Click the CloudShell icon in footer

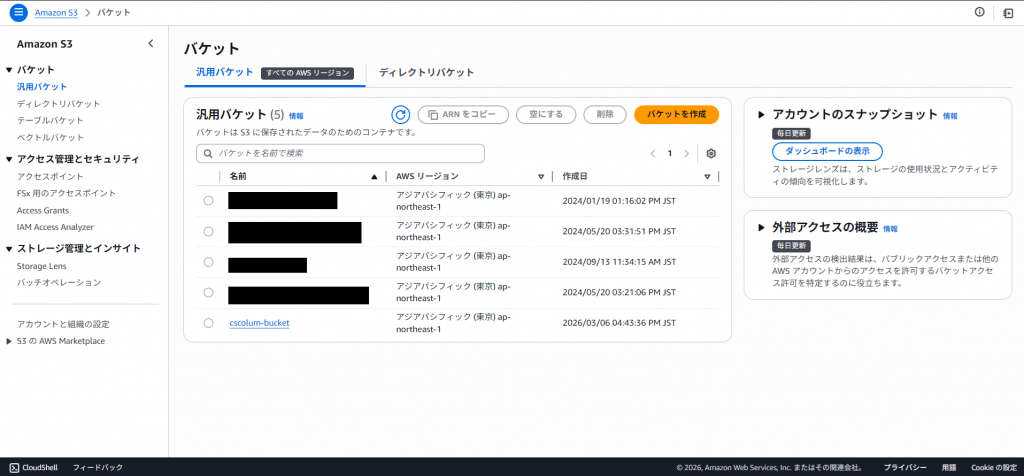coord(13,467)
